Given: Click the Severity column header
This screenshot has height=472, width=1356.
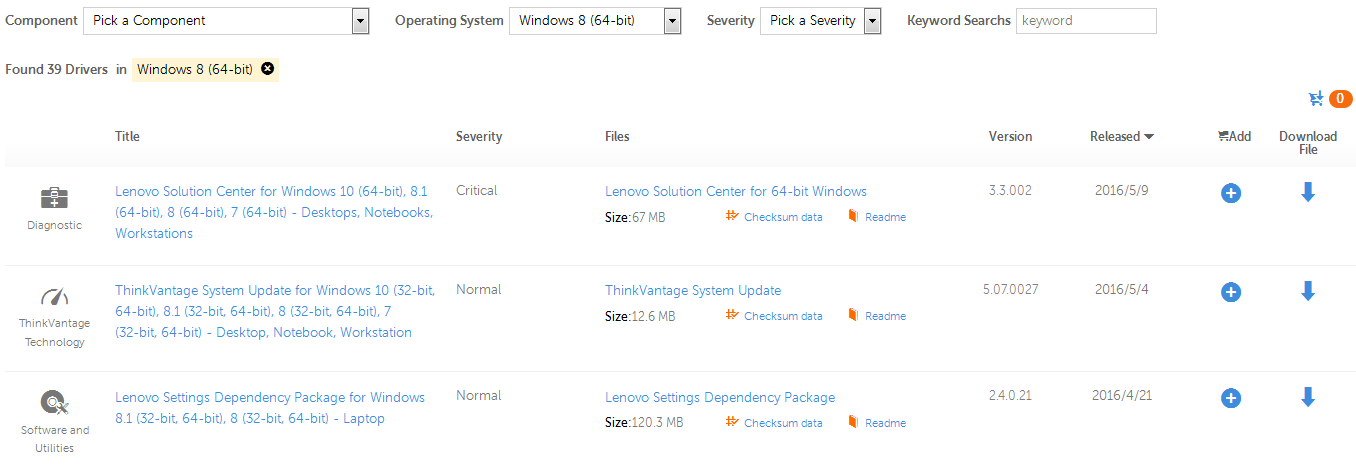Looking at the screenshot, I should coord(479,137).
